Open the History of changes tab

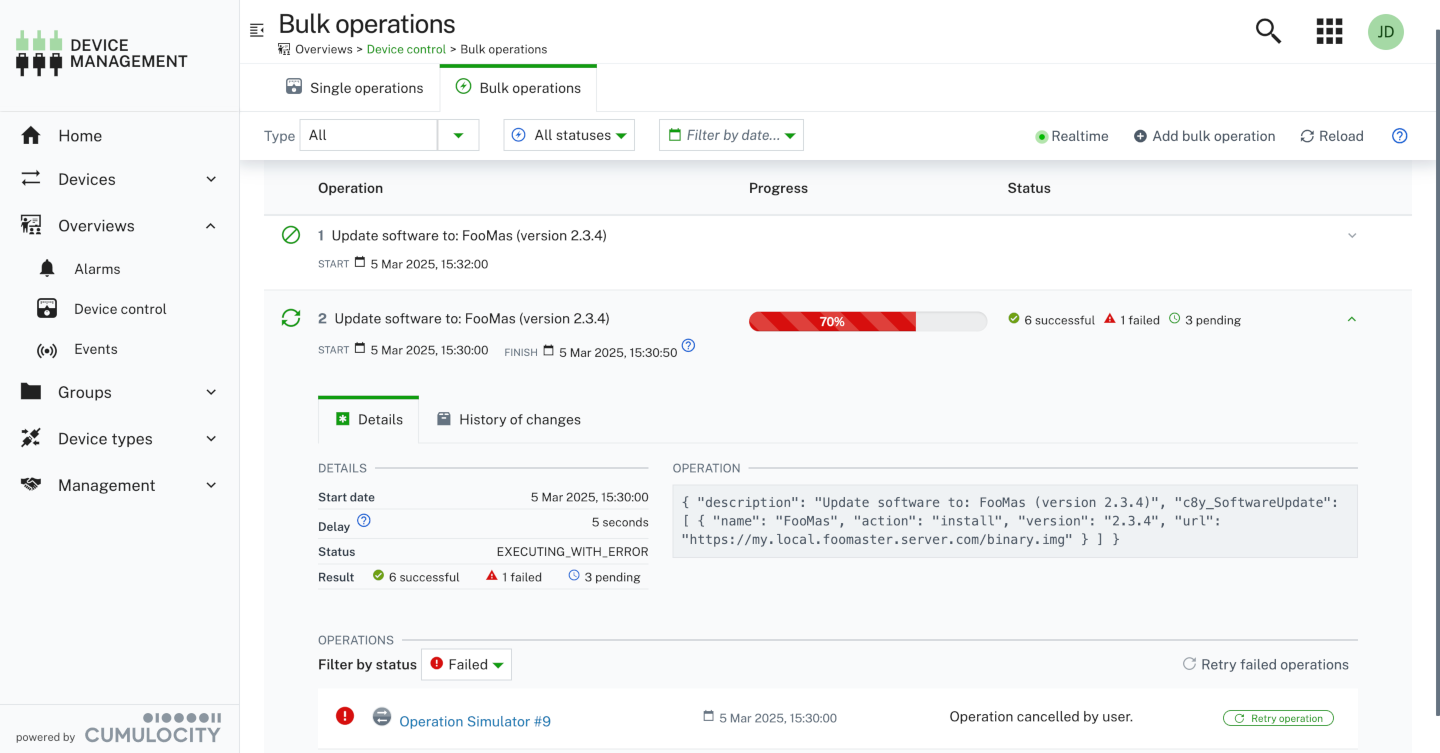(508, 419)
